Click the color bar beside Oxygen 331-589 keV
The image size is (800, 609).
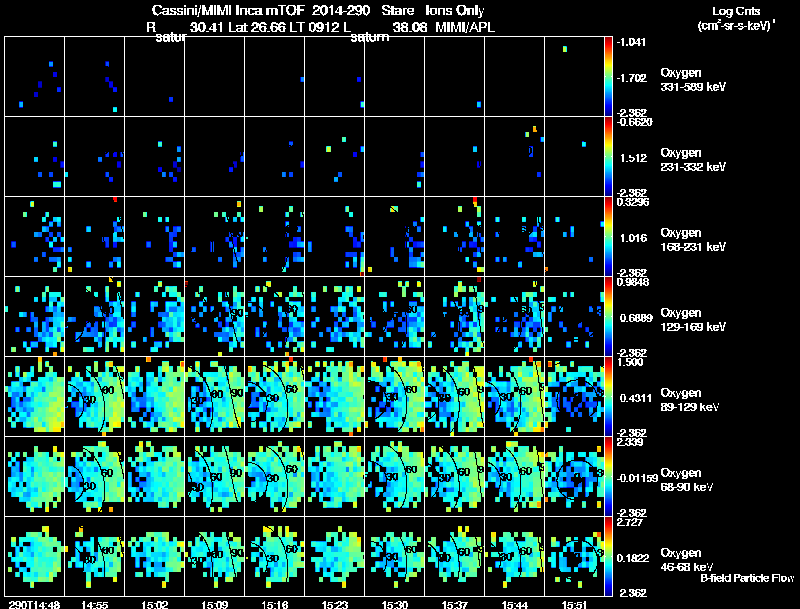pyautogui.click(x=608, y=77)
